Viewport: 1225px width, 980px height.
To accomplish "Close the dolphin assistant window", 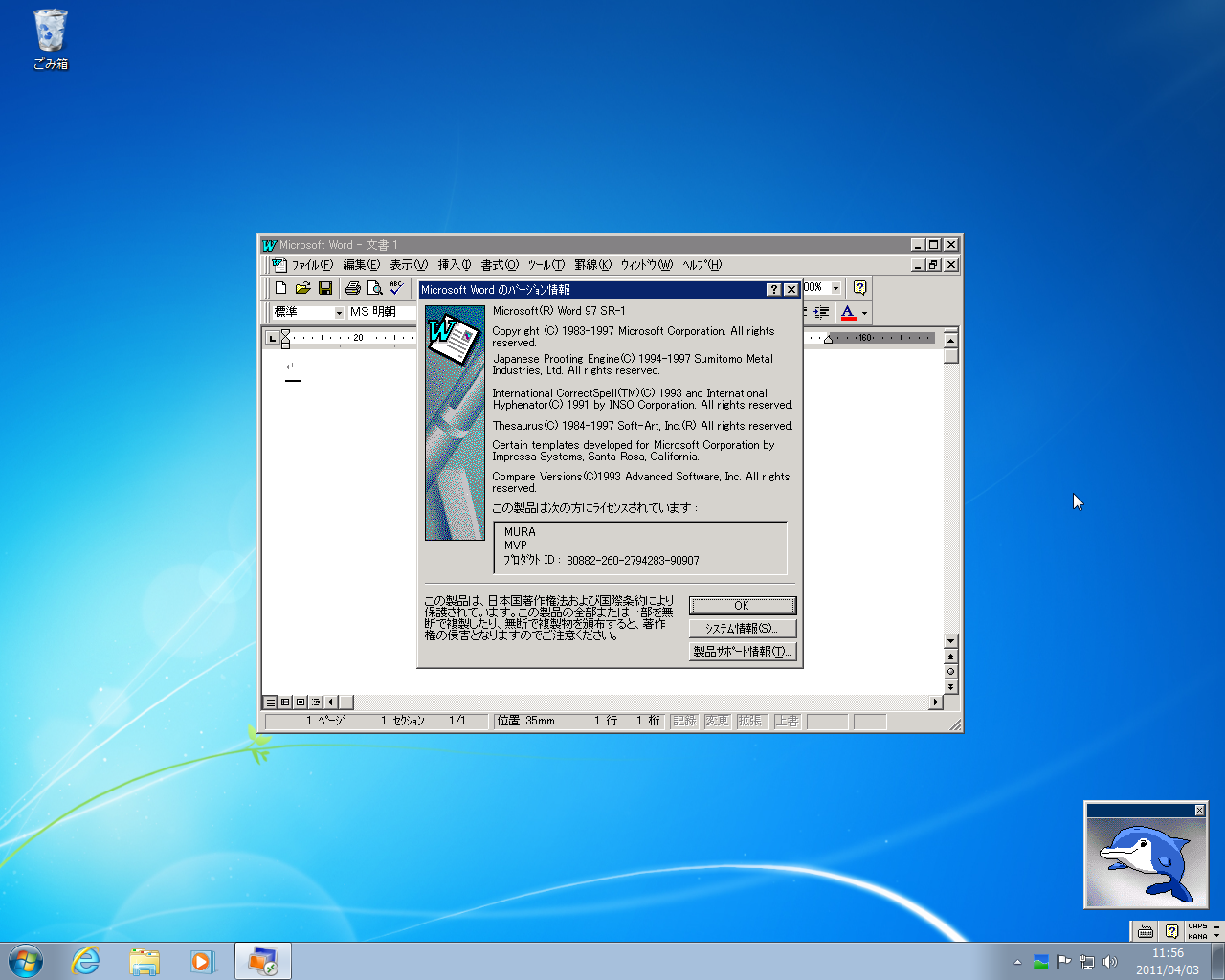I will [x=1199, y=811].
